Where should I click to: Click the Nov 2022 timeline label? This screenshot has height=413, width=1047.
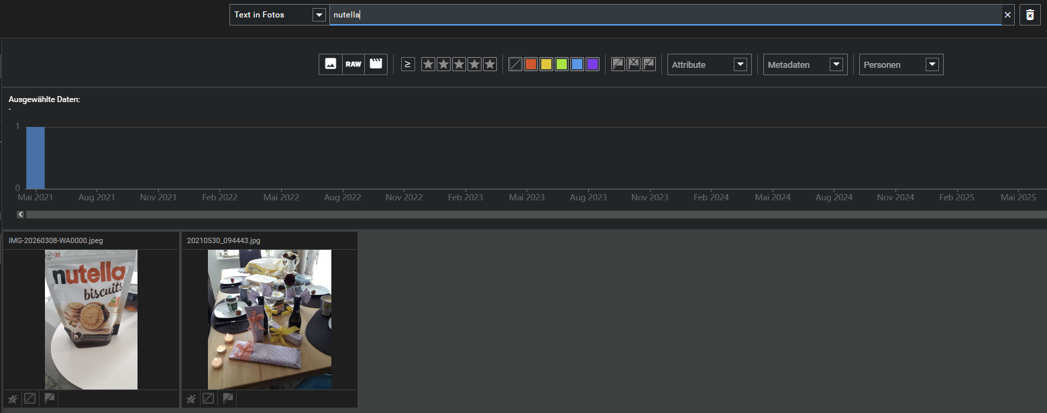404,197
